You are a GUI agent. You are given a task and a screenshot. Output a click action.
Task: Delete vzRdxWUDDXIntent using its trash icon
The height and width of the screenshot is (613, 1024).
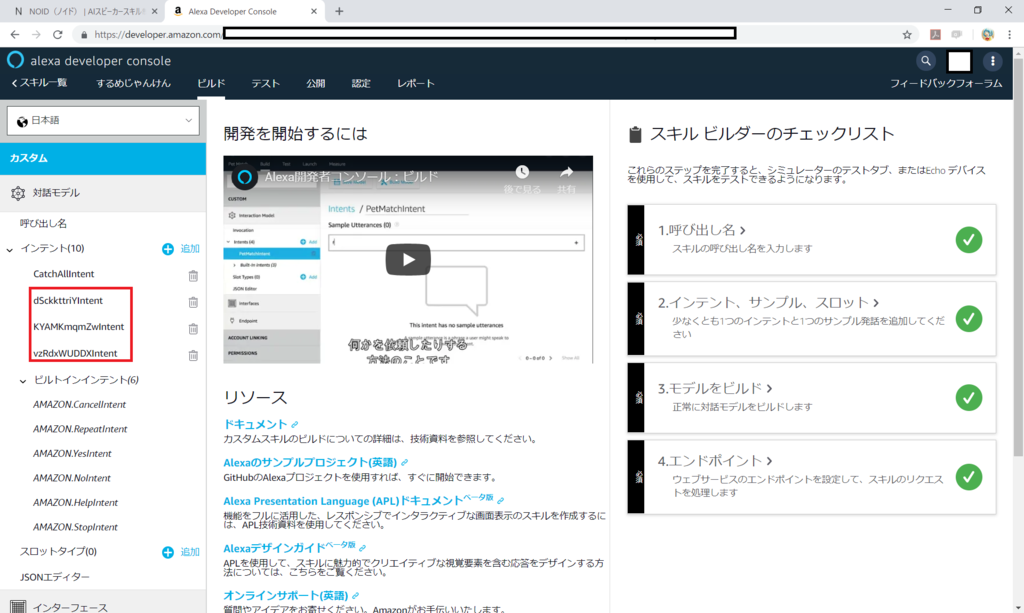pos(193,355)
